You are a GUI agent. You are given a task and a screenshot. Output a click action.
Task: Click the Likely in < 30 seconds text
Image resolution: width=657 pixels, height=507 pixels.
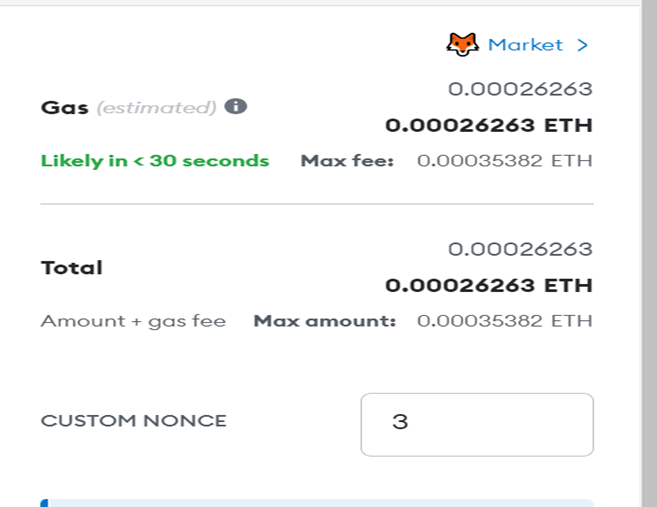155,161
